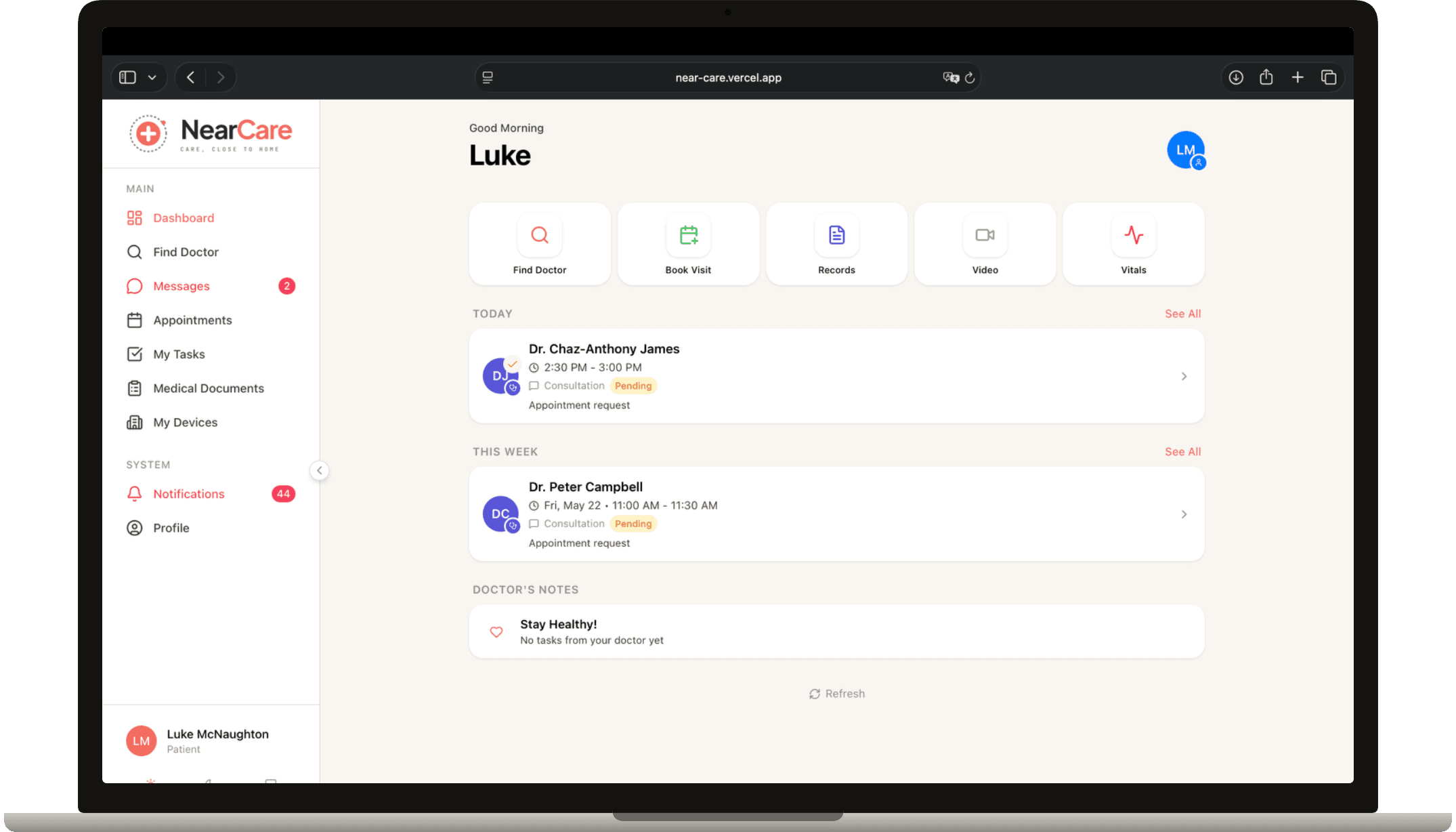This screenshot has width=1456, height=832.
Task: Click the document icon in Records card
Action: (837, 235)
